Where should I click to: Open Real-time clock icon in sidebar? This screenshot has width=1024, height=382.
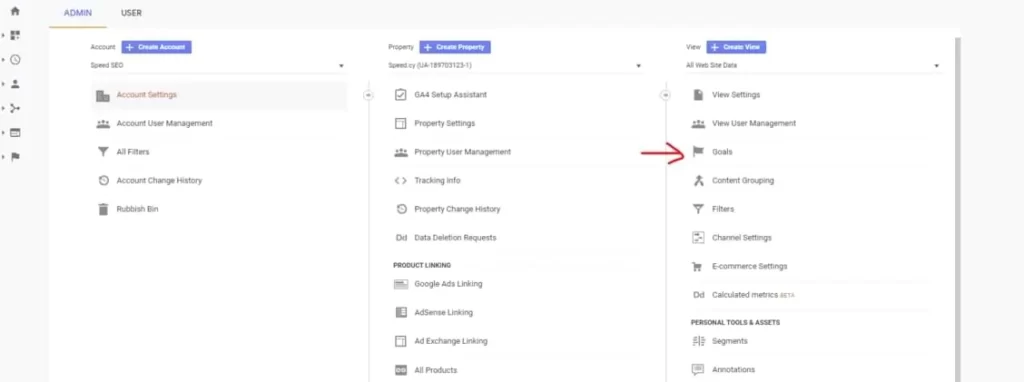(x=15, y=59)
